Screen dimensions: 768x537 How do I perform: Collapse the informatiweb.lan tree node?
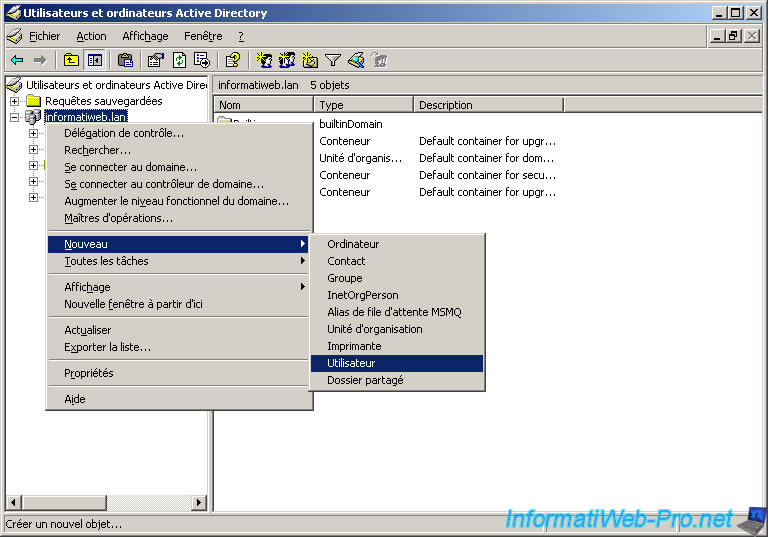point(15,117)
